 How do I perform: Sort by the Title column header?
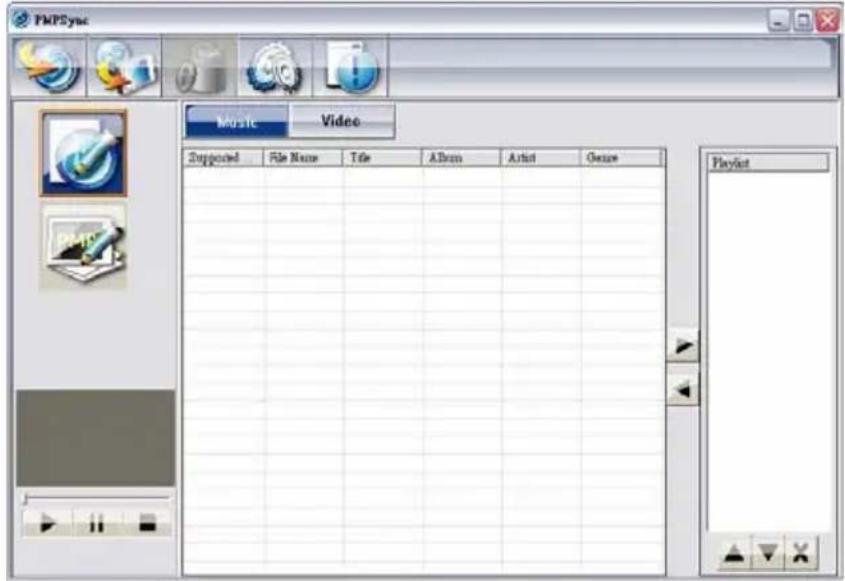[382, 158]
